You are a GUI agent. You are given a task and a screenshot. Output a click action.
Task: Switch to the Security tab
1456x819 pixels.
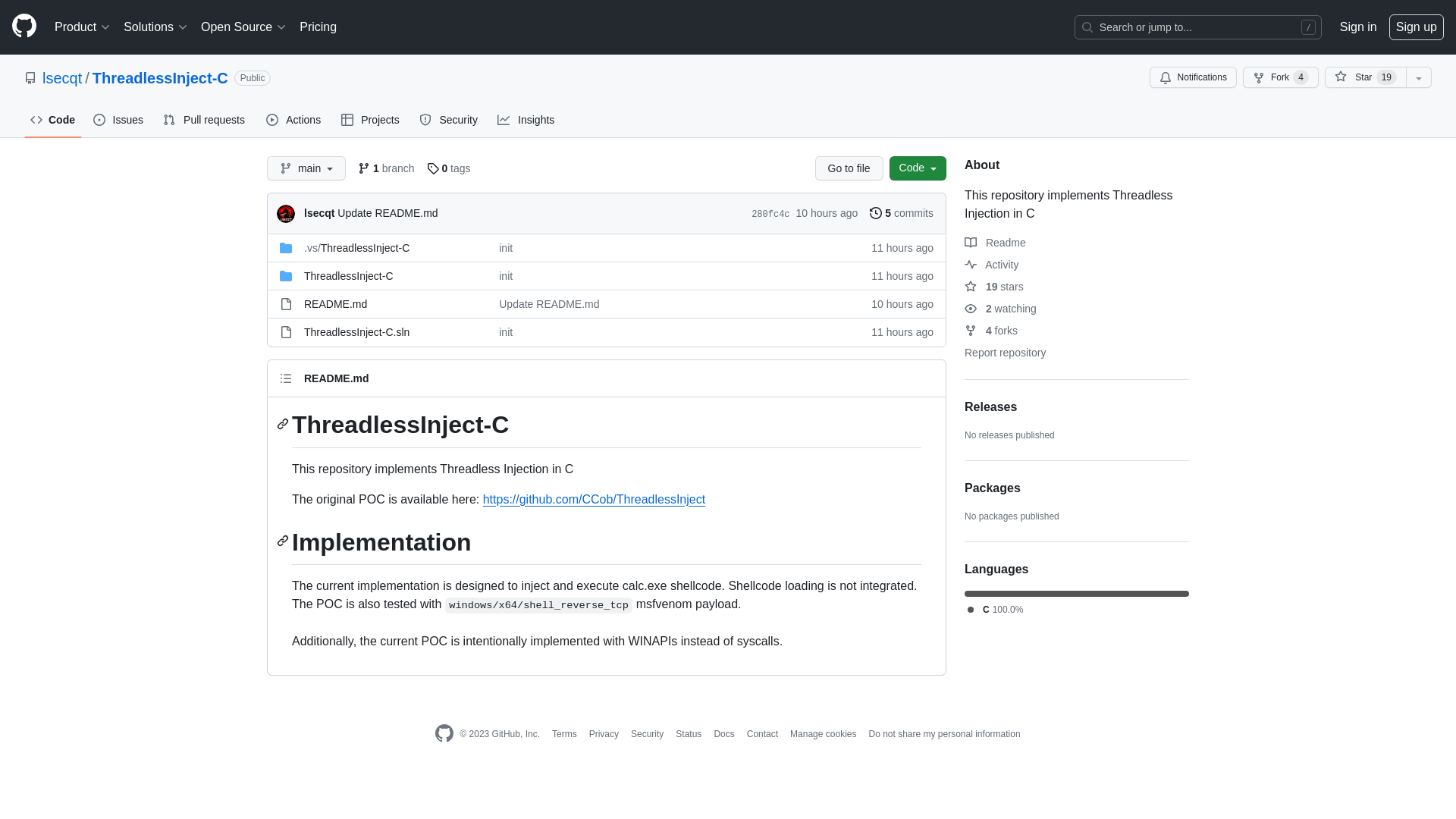449,120
